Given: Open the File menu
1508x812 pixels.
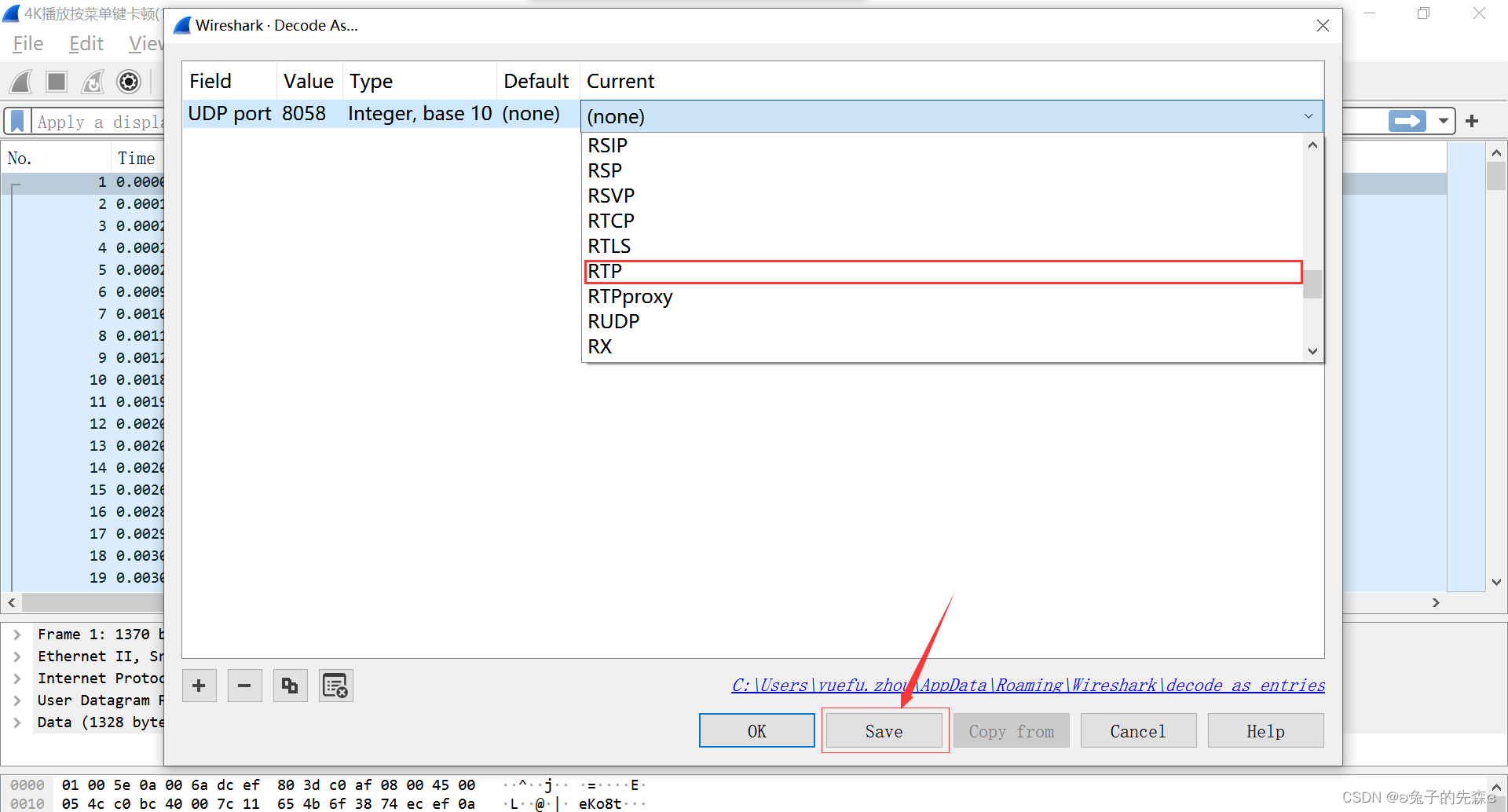Looking at the screenshot, I should [28, 44].
